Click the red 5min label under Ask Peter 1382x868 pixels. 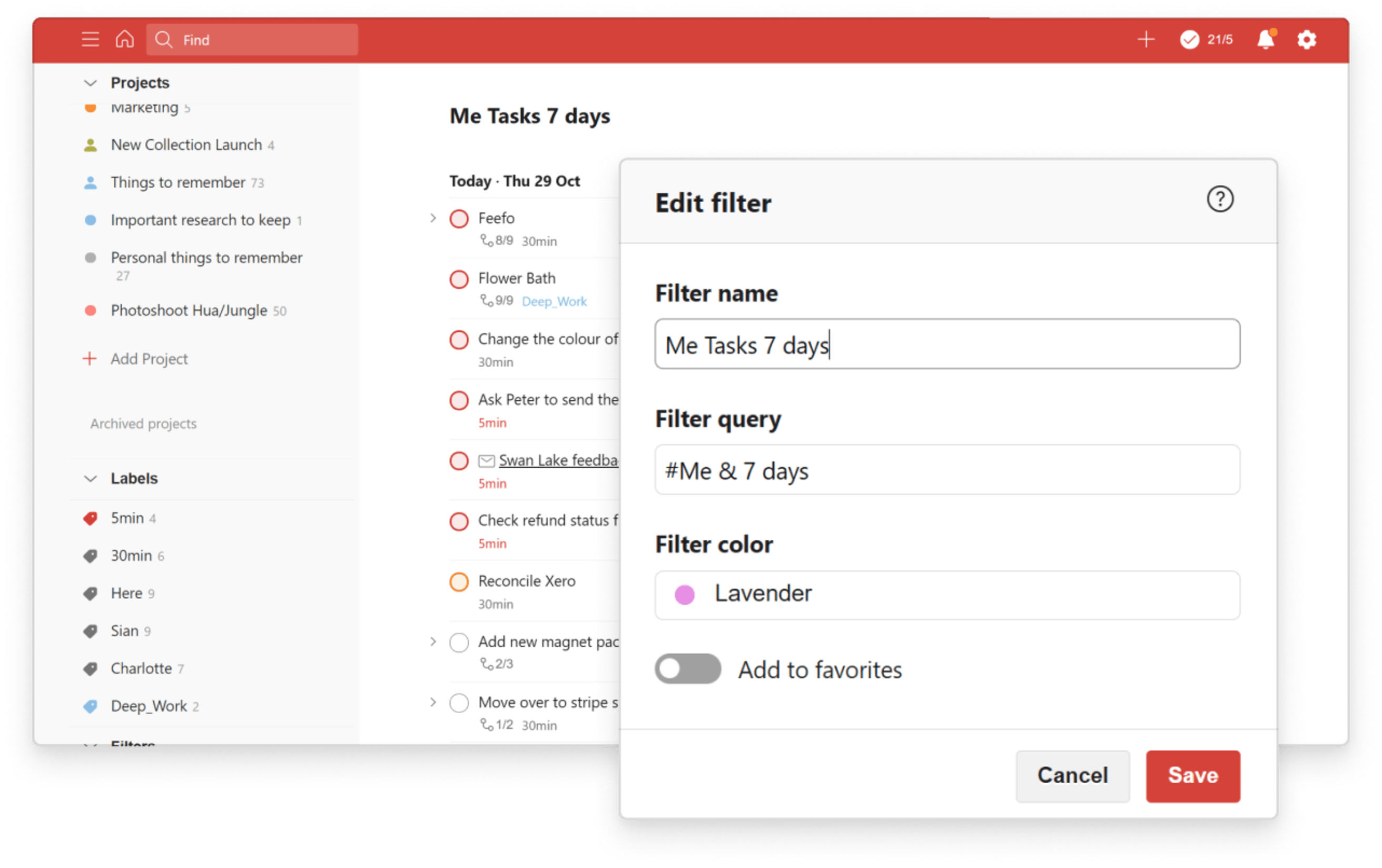point(492,423)
